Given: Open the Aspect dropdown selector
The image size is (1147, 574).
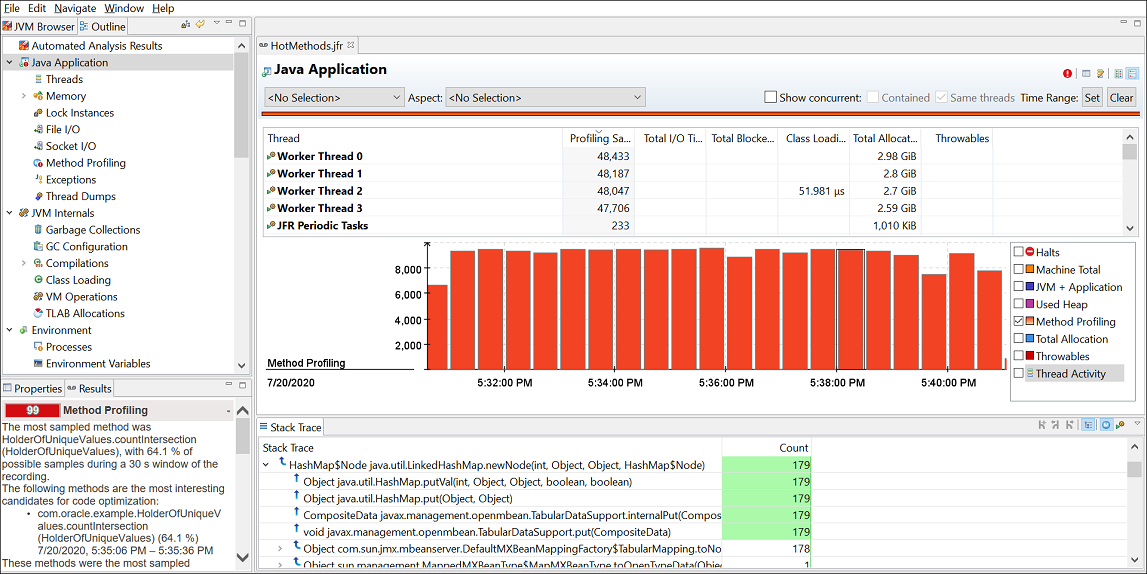Looking at the screenshot, I should coord(545,97).
